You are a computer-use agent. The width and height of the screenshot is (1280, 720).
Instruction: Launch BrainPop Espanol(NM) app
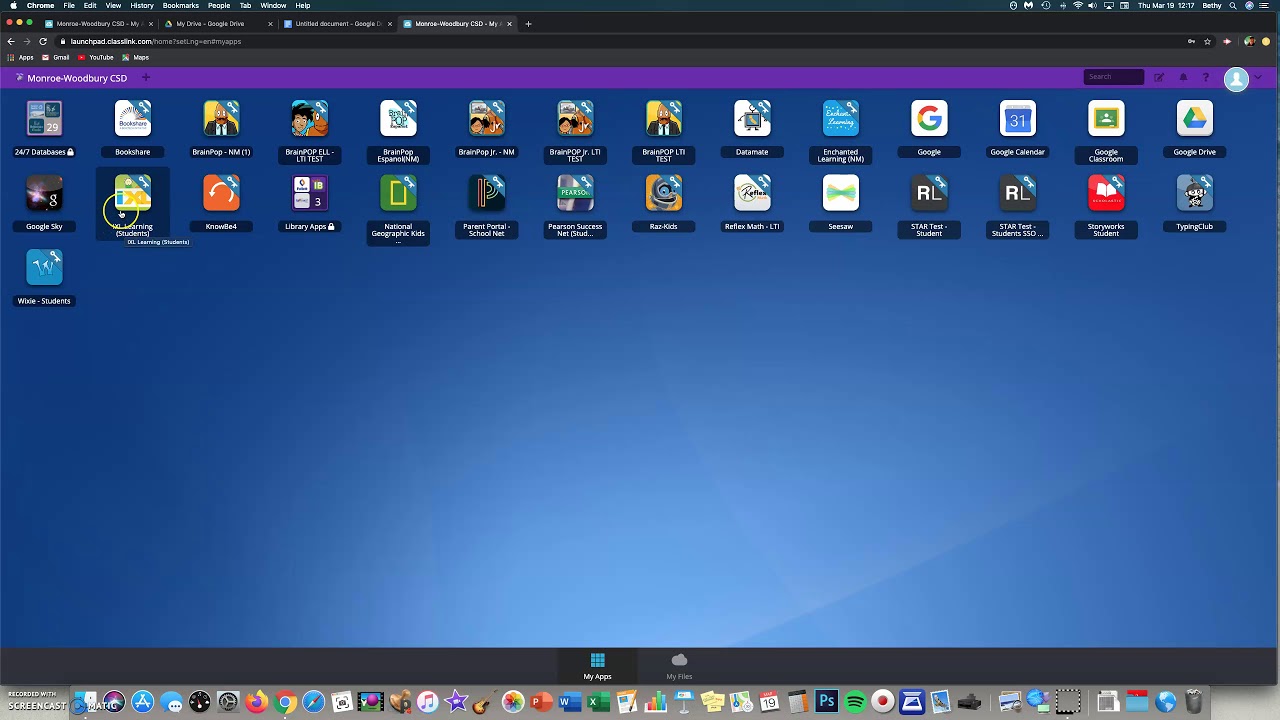point(398,119)
